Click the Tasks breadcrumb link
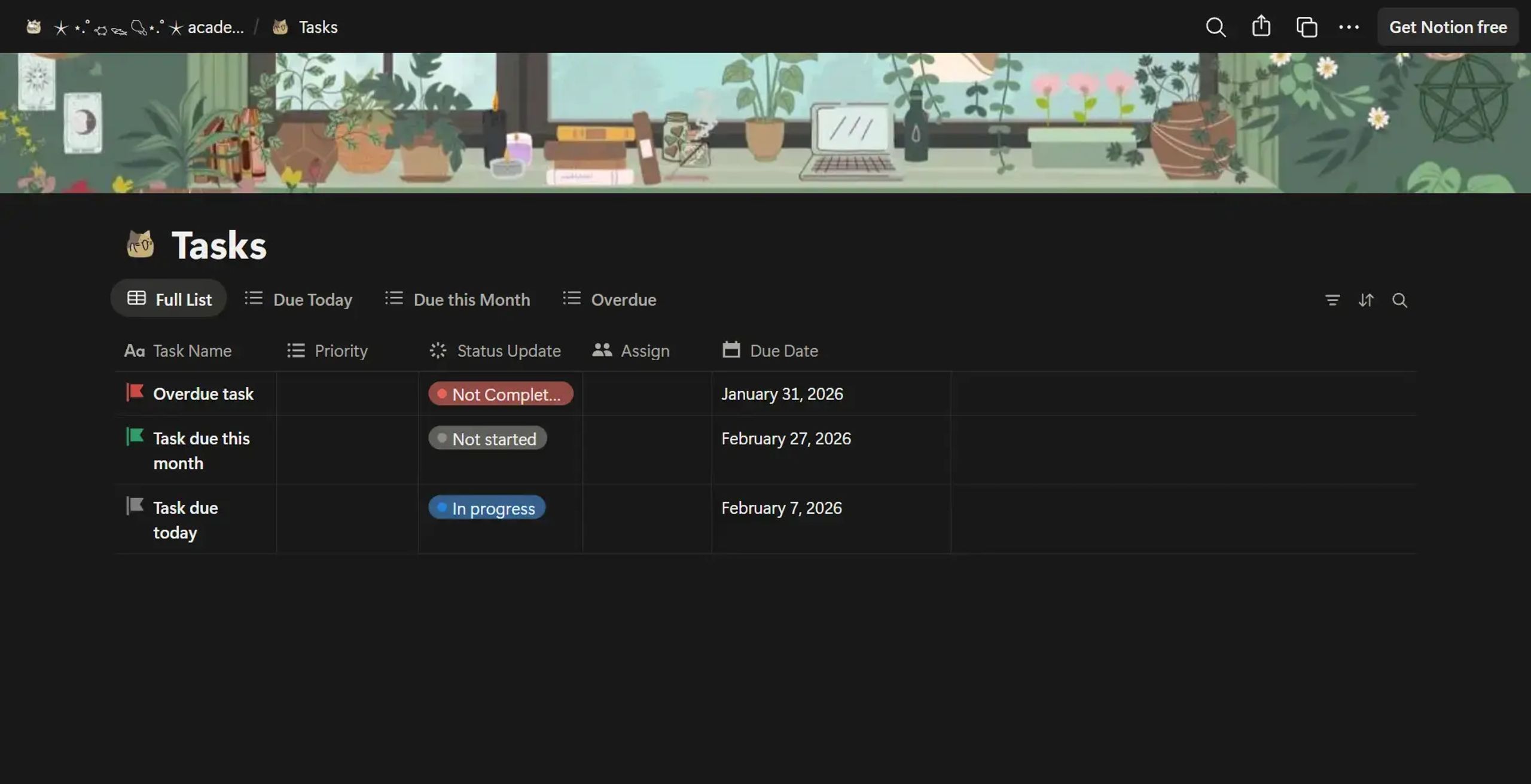Viewport: 1531px width, 784px height. tap(318, 27)
